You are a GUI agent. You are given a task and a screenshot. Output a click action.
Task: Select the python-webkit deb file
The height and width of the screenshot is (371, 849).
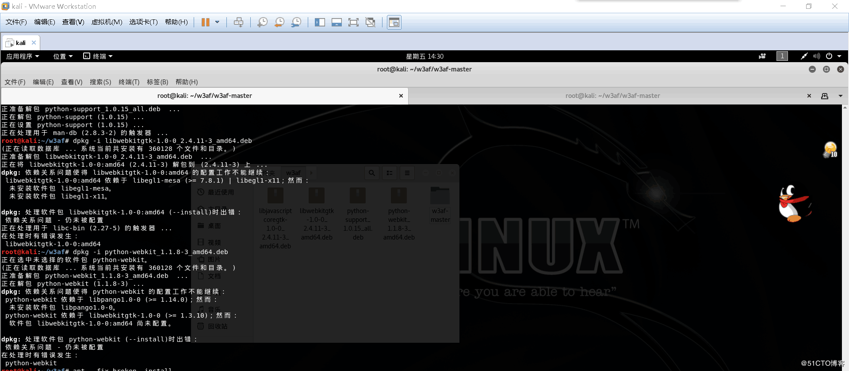[399, 213]
